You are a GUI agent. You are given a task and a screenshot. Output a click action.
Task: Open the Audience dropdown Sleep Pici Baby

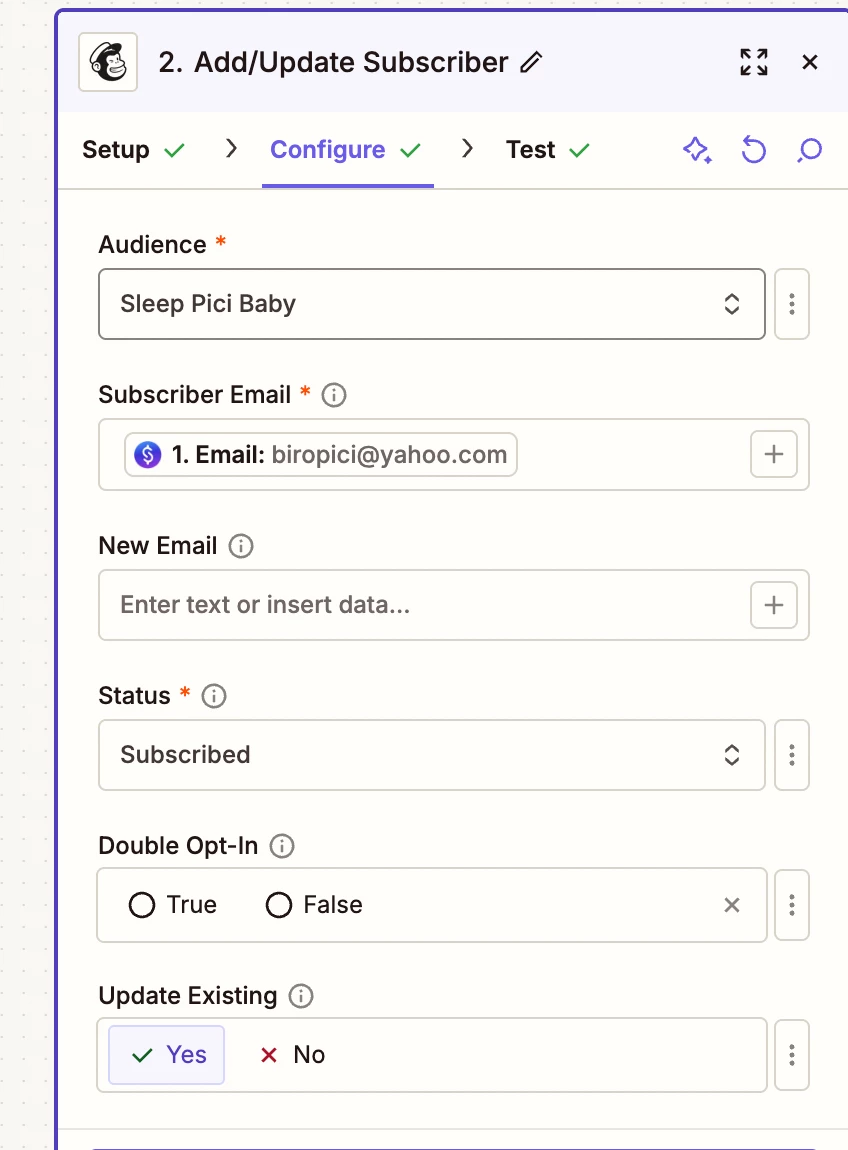point(432,304)
